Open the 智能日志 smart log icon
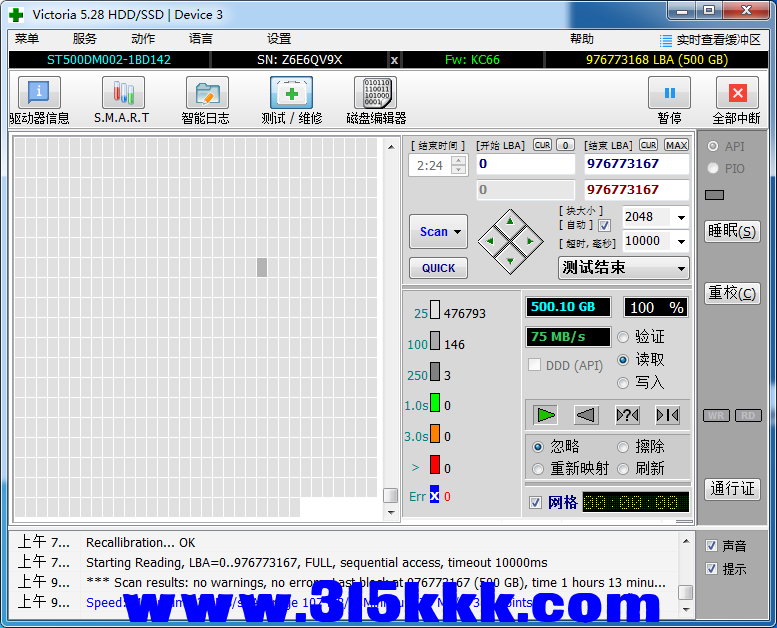 206,94
